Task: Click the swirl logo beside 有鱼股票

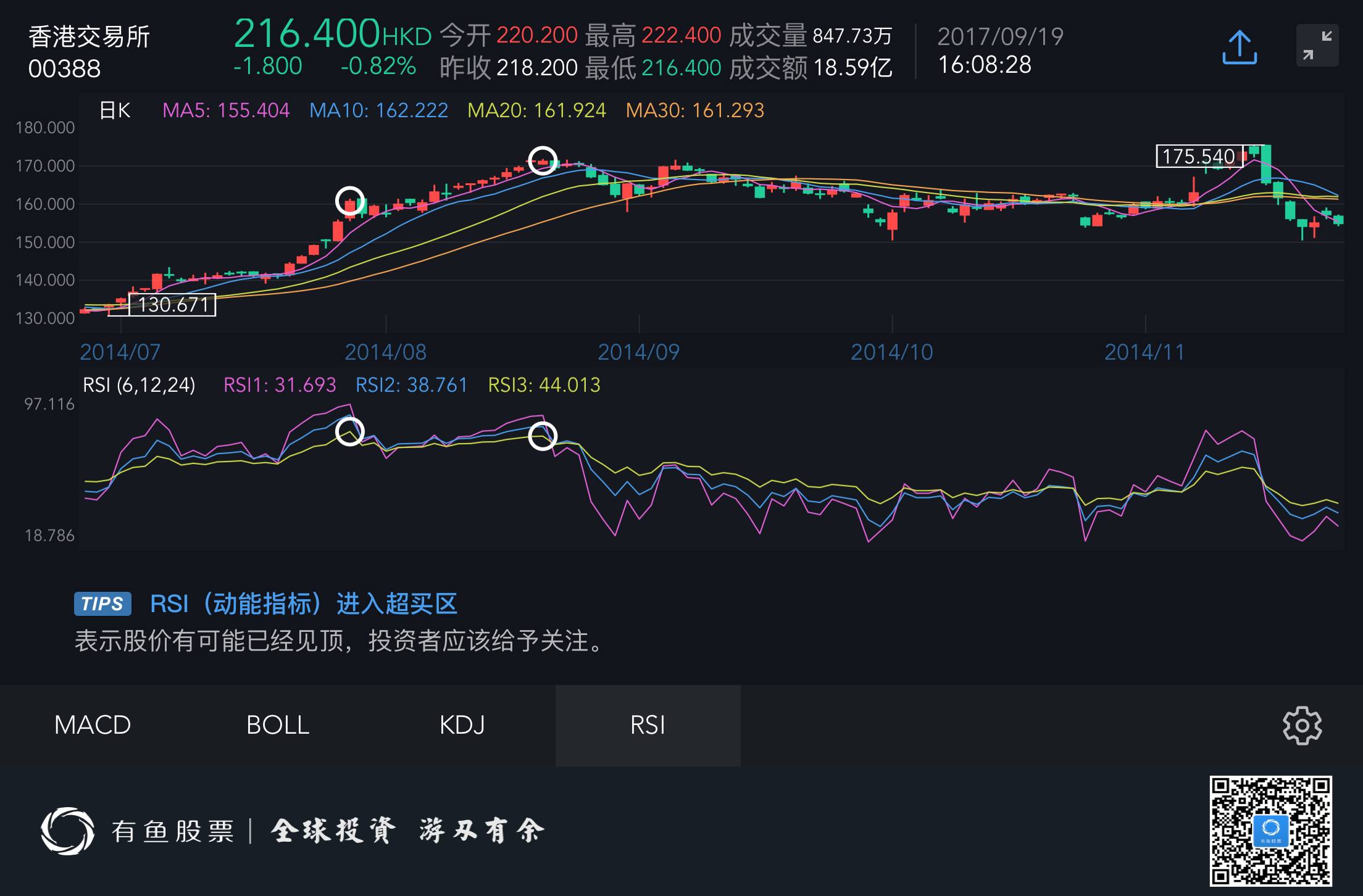Action: pyautogui.click(x=67, y=831)
